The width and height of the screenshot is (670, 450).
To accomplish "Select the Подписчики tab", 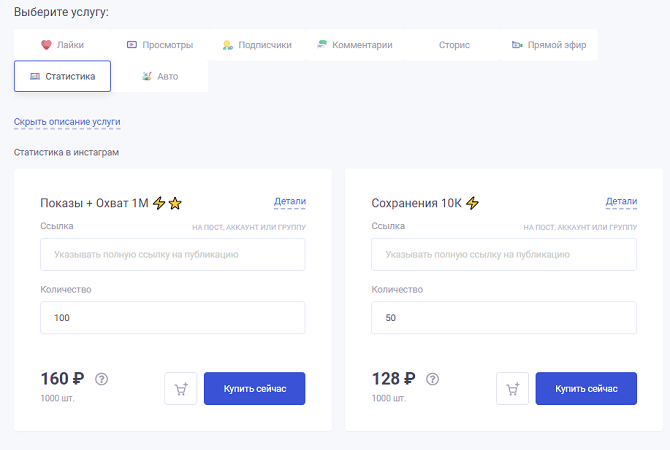I will 257,45.
